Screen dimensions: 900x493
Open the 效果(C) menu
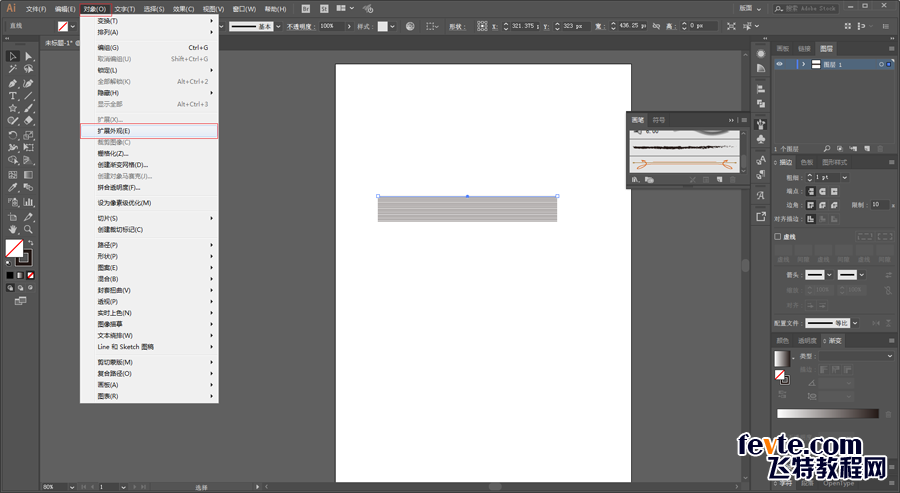[x=183, y=9]
